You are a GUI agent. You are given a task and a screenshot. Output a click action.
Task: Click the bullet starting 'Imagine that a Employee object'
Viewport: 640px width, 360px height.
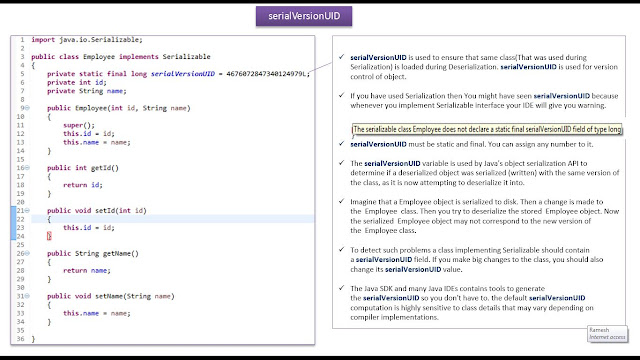coord(484,216)
